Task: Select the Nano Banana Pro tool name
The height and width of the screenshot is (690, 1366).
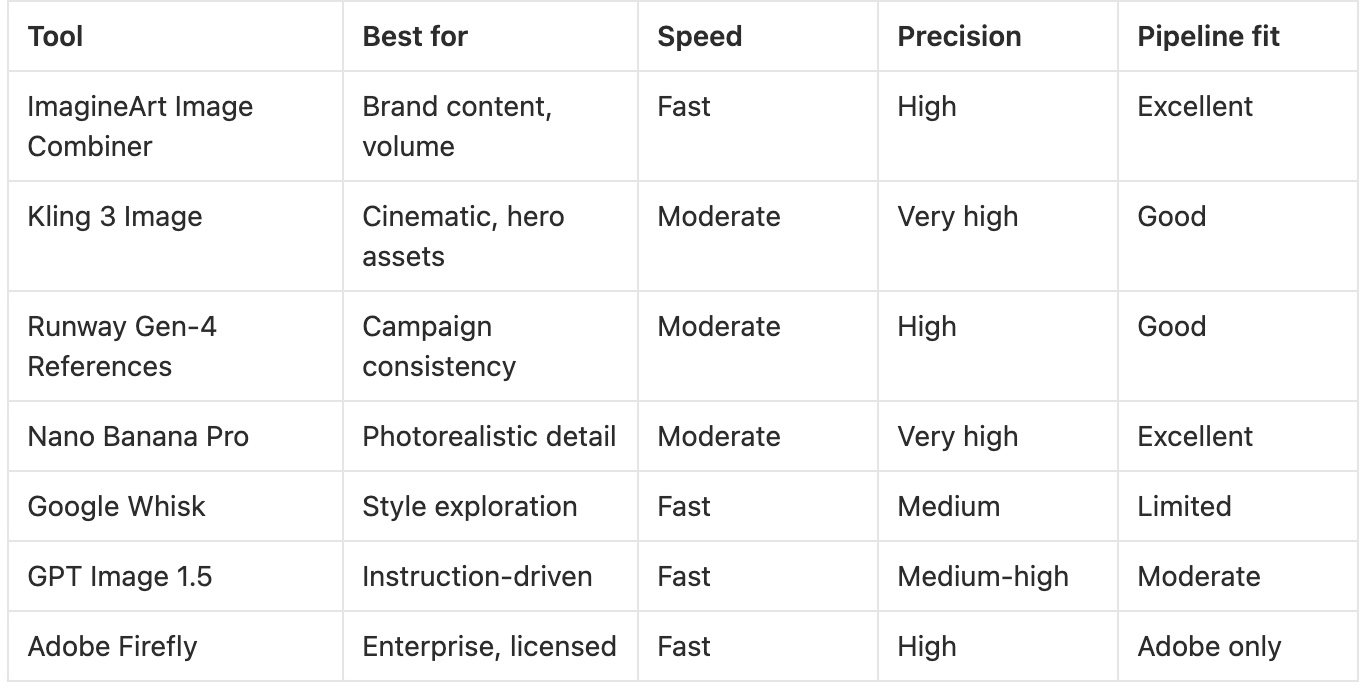Action: [138, 437]
